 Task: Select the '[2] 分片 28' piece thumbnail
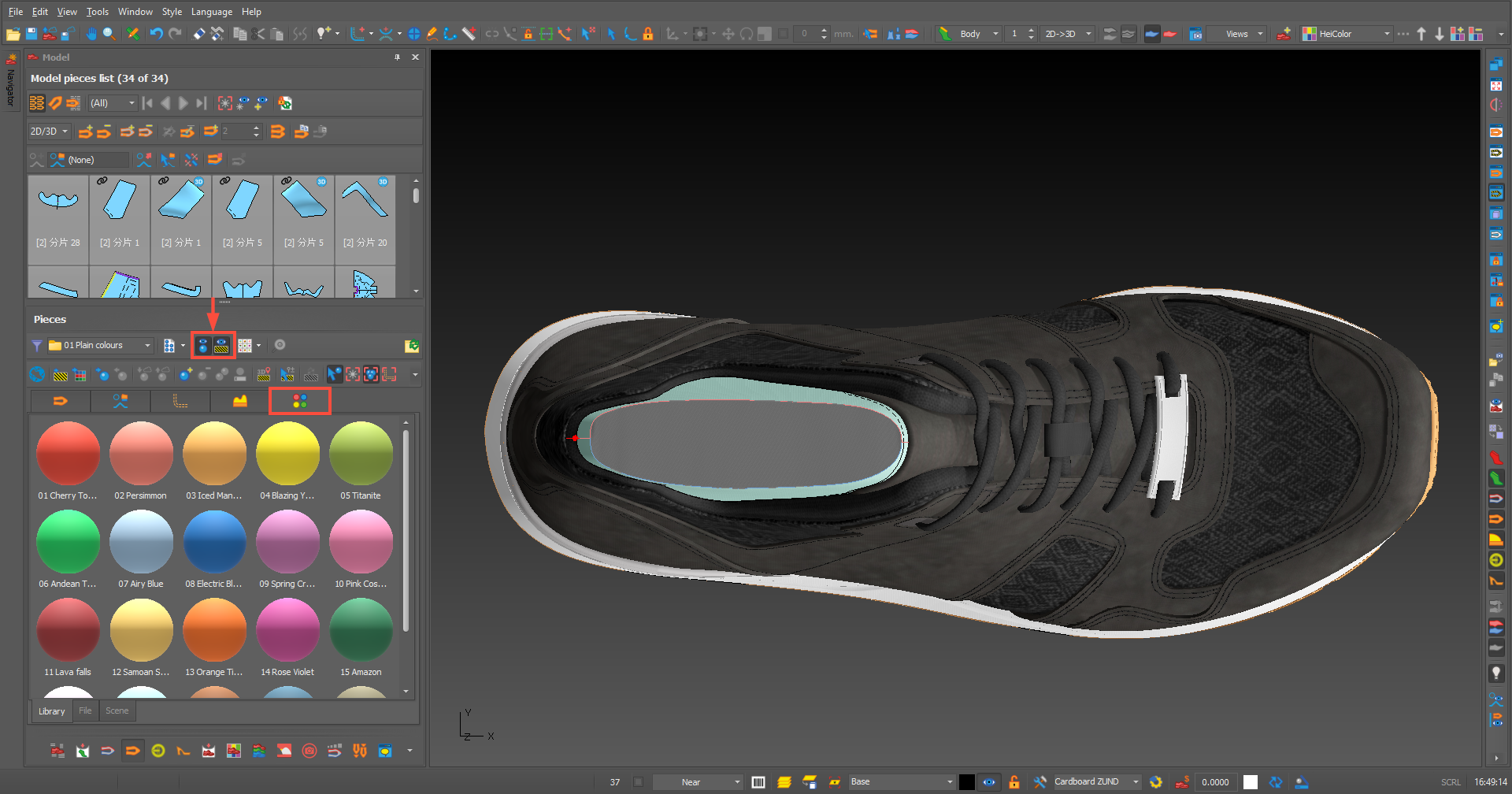pyautogui.click(x=58, y=213)
